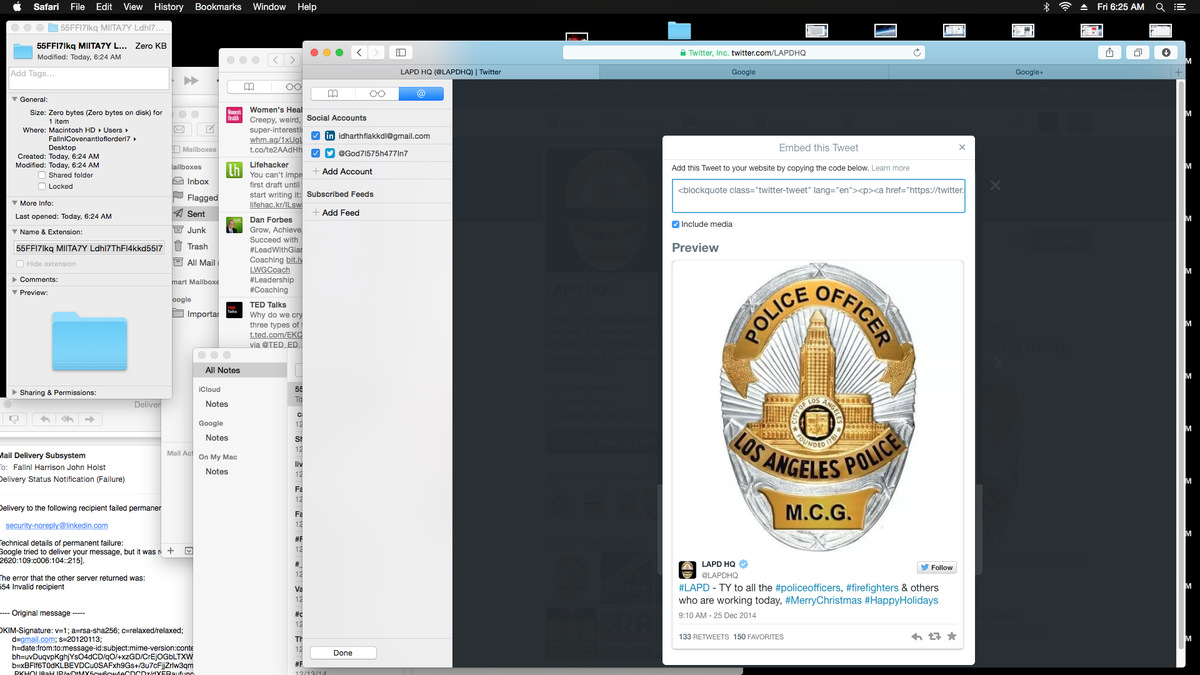This screenshot has width=1200, height=675.
Task: Go forward using front Safari's forward arrow
Action: (x=377, y=52)
